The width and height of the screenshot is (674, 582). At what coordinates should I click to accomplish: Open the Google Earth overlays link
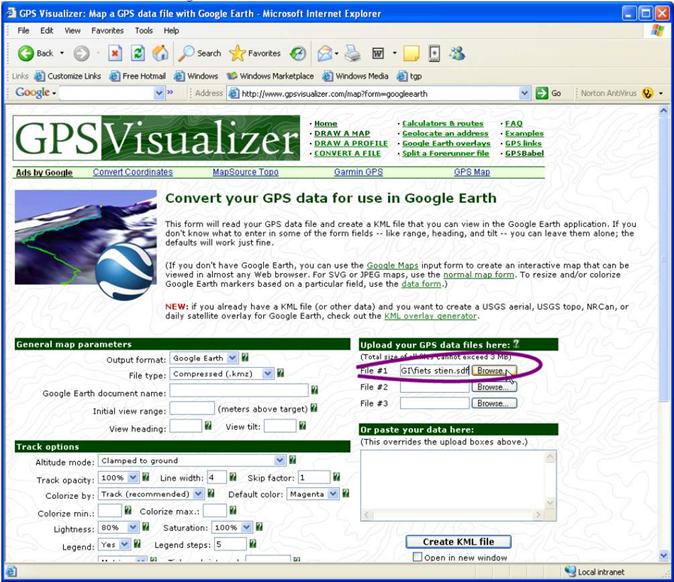pos(446,143)
